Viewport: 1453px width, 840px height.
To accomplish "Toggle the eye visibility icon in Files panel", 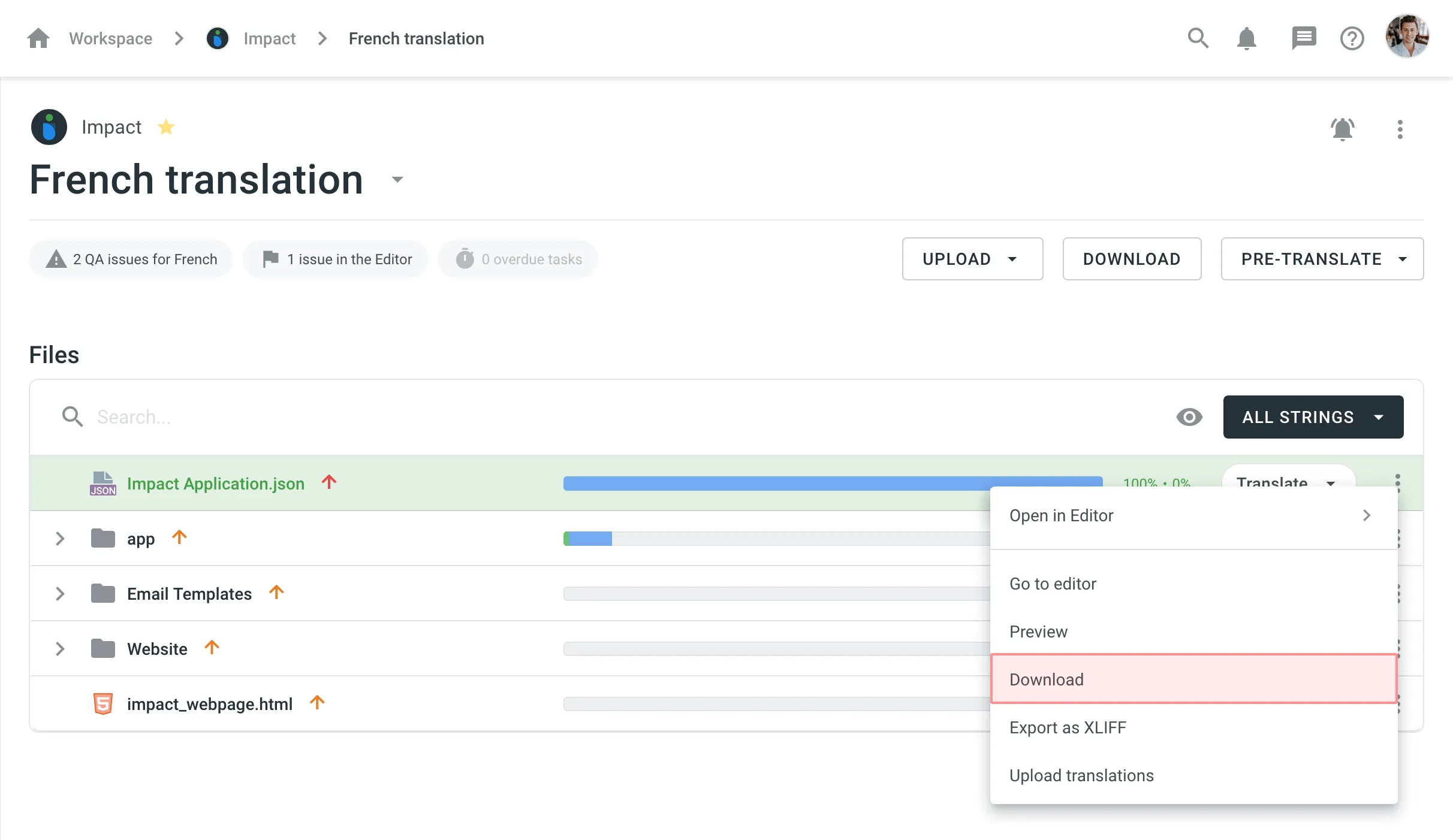I will [1190, 416].
